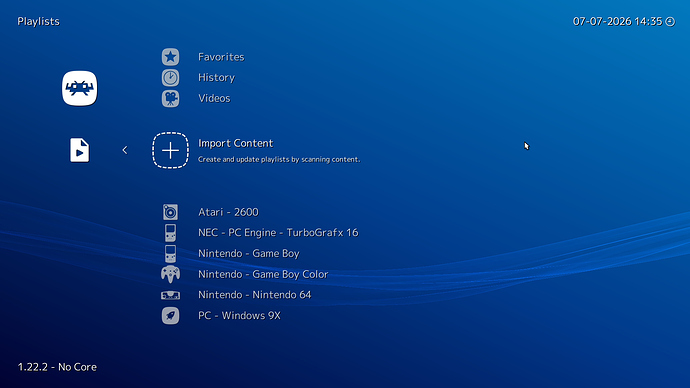This screenshot has width=690, height=388.
Task: Click the clock icon beside the date
Action: click(x=670, y=22)
